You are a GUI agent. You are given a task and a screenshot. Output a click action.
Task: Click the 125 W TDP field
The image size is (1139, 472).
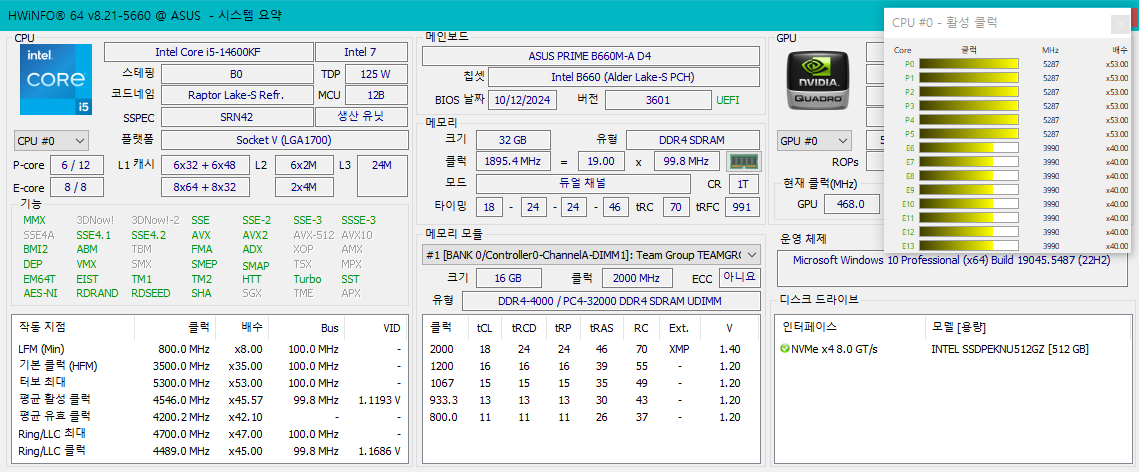tap(376, 74)
